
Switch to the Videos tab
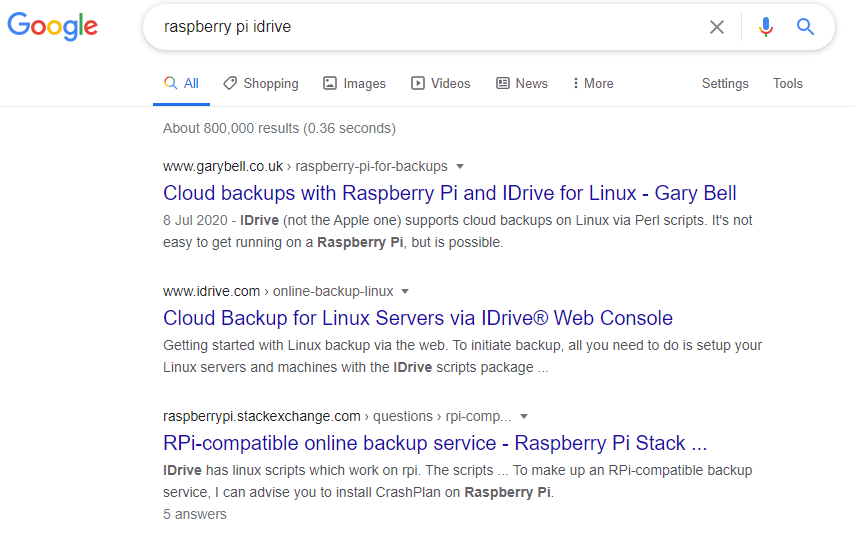(x=441, y=83)
